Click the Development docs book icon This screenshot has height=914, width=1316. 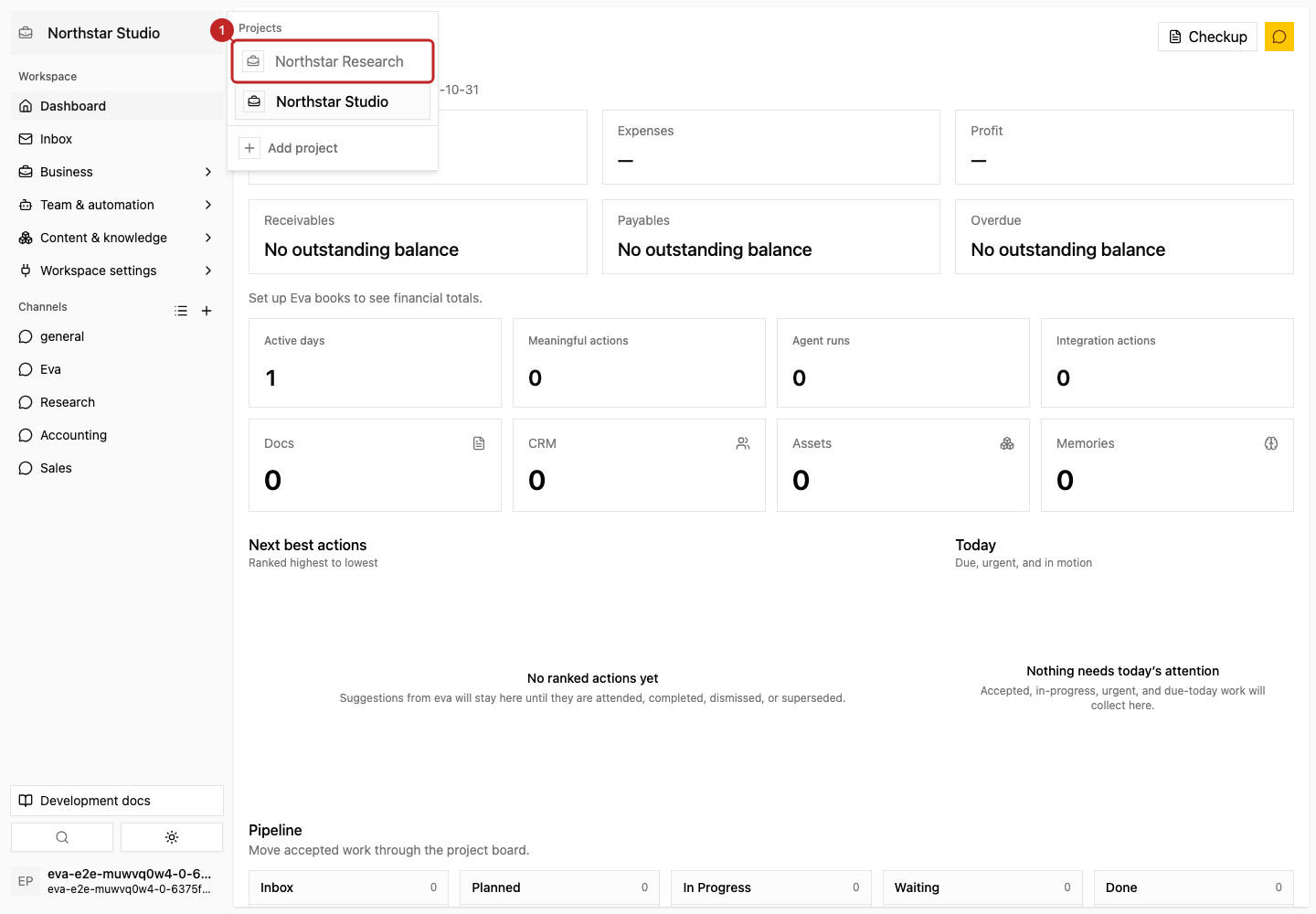click(x=26, y=801)
